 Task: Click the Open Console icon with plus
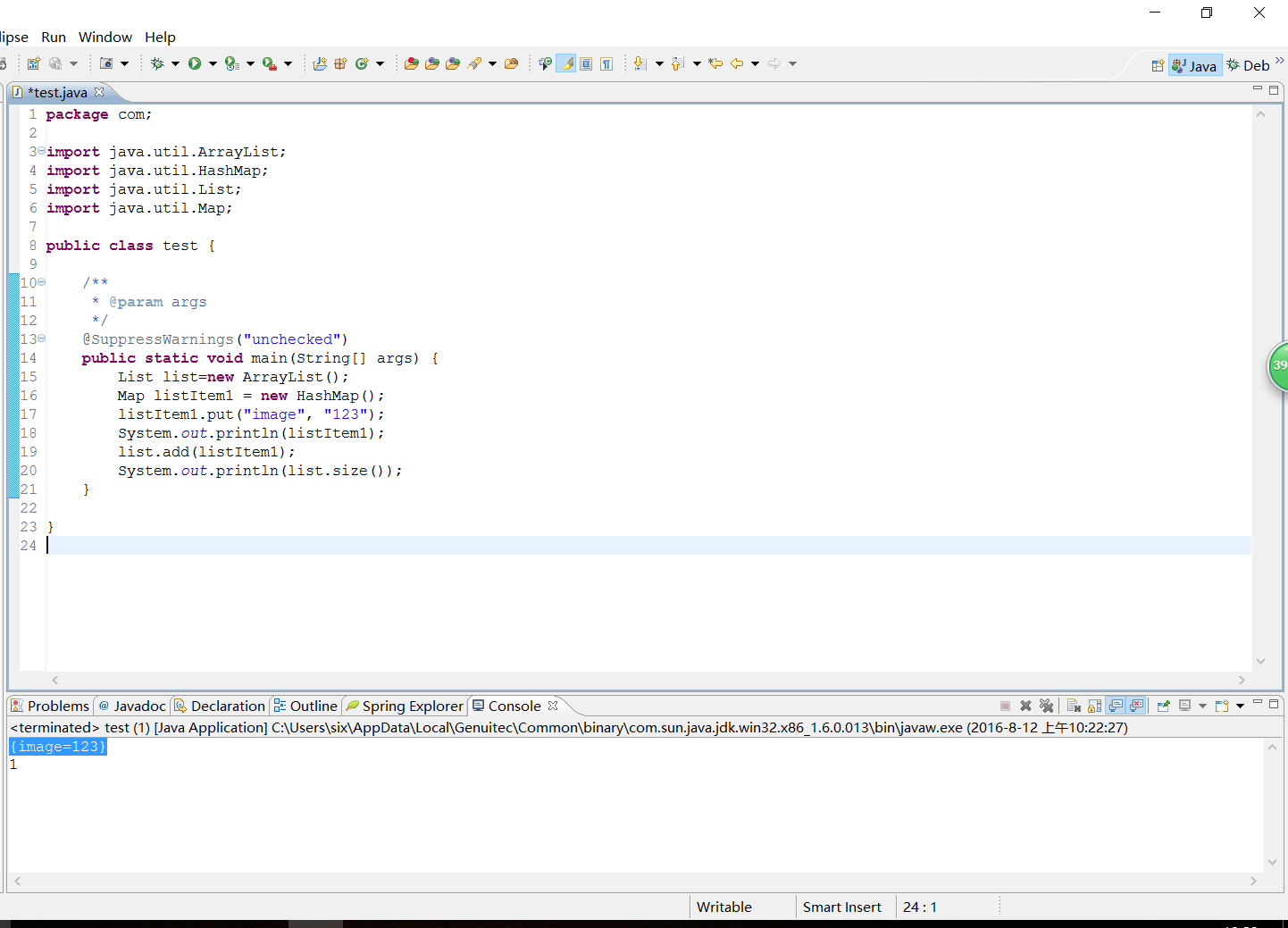[x=1222, y=706]
